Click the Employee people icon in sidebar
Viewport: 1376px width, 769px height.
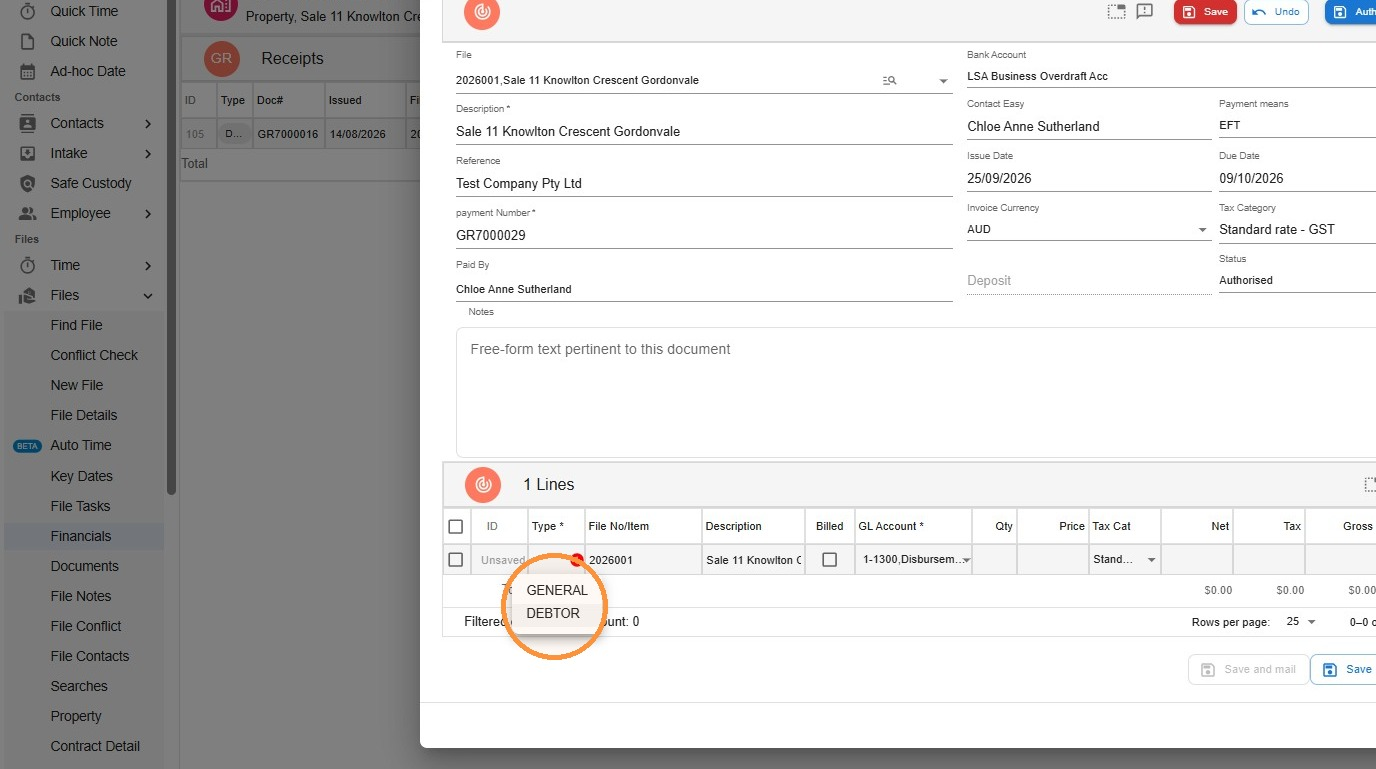tap(28, 213)
